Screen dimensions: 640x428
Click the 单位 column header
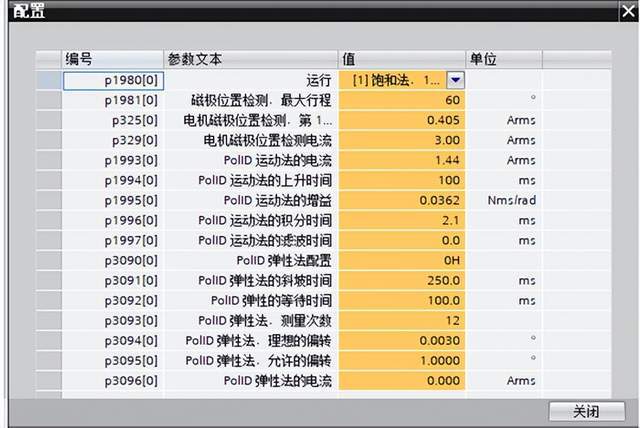[x=504, y=59]
